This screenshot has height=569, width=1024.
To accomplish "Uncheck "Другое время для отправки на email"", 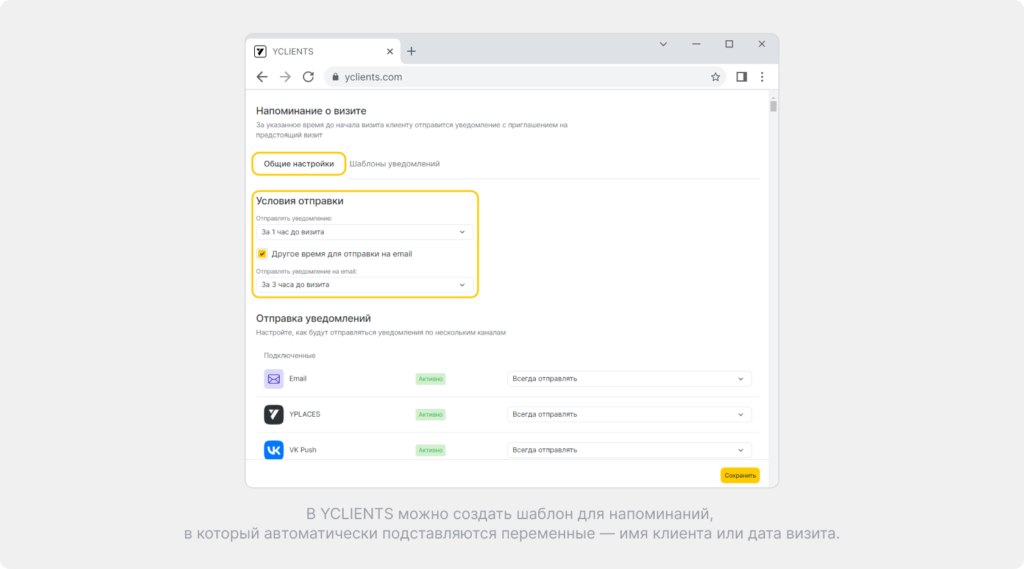I will (x=262, y=253).
